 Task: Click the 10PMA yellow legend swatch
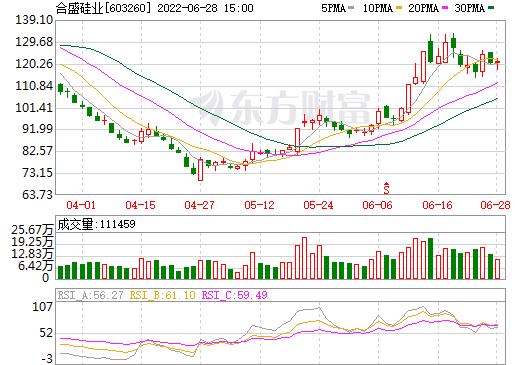pyautogui.click(x=399, y=8)
